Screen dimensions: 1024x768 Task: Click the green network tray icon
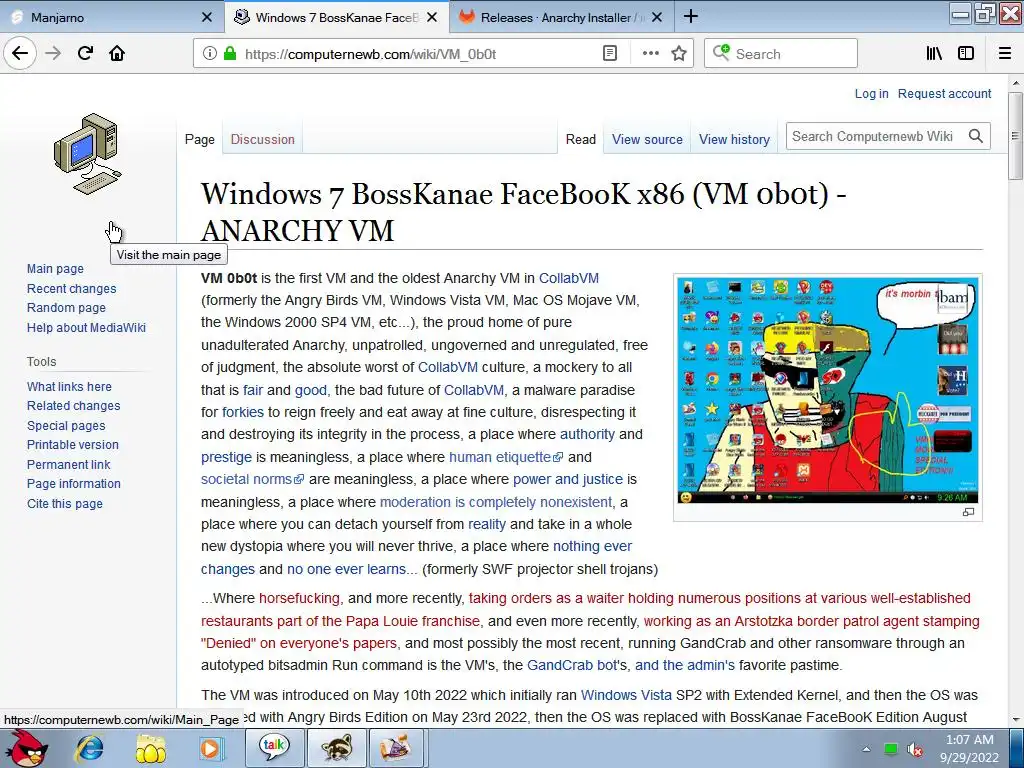point(891,749)
